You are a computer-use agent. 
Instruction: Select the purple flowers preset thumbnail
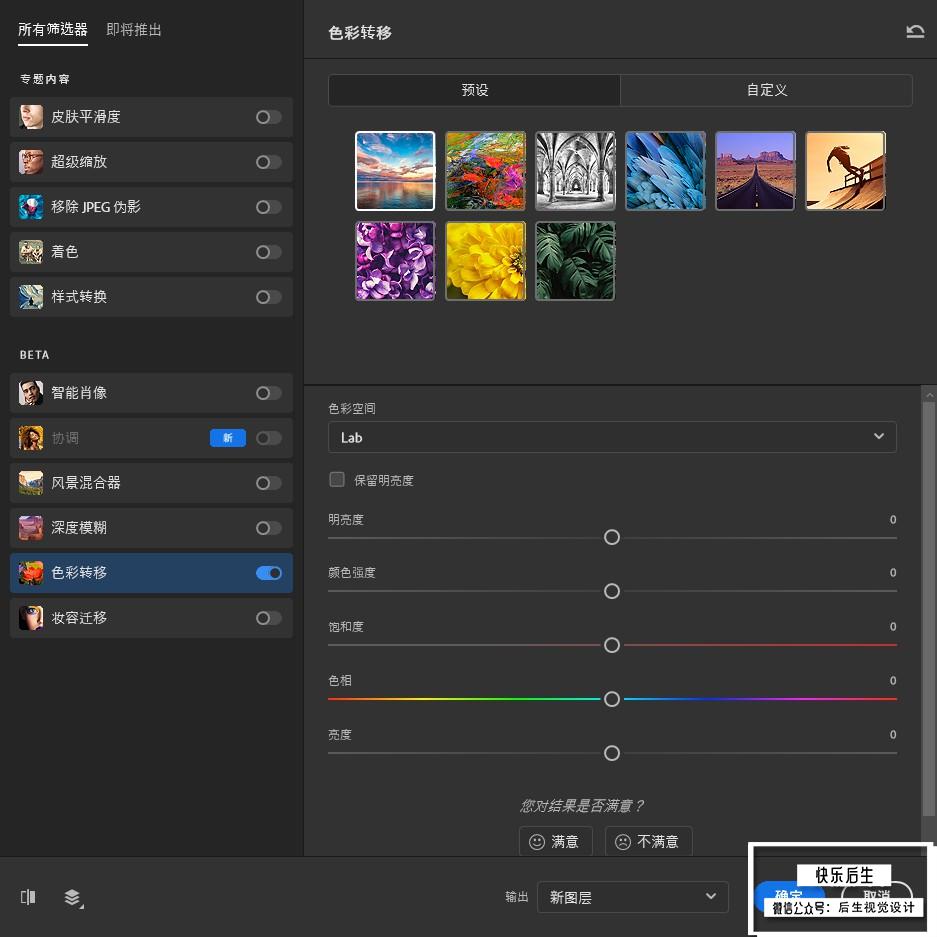click(395, 261)
